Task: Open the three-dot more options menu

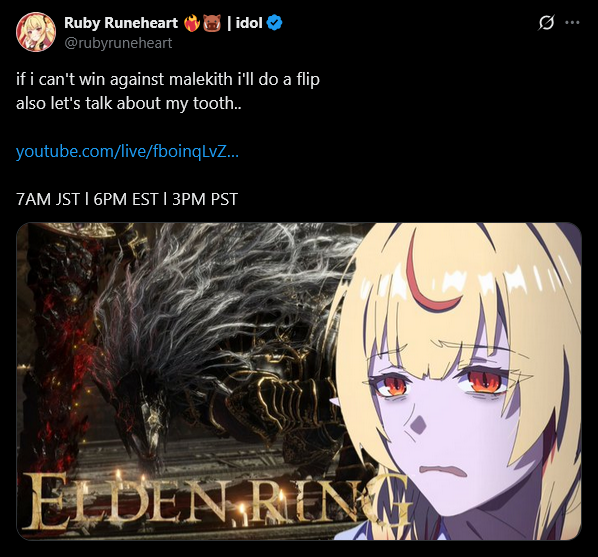Action: [x=572, y=23]
